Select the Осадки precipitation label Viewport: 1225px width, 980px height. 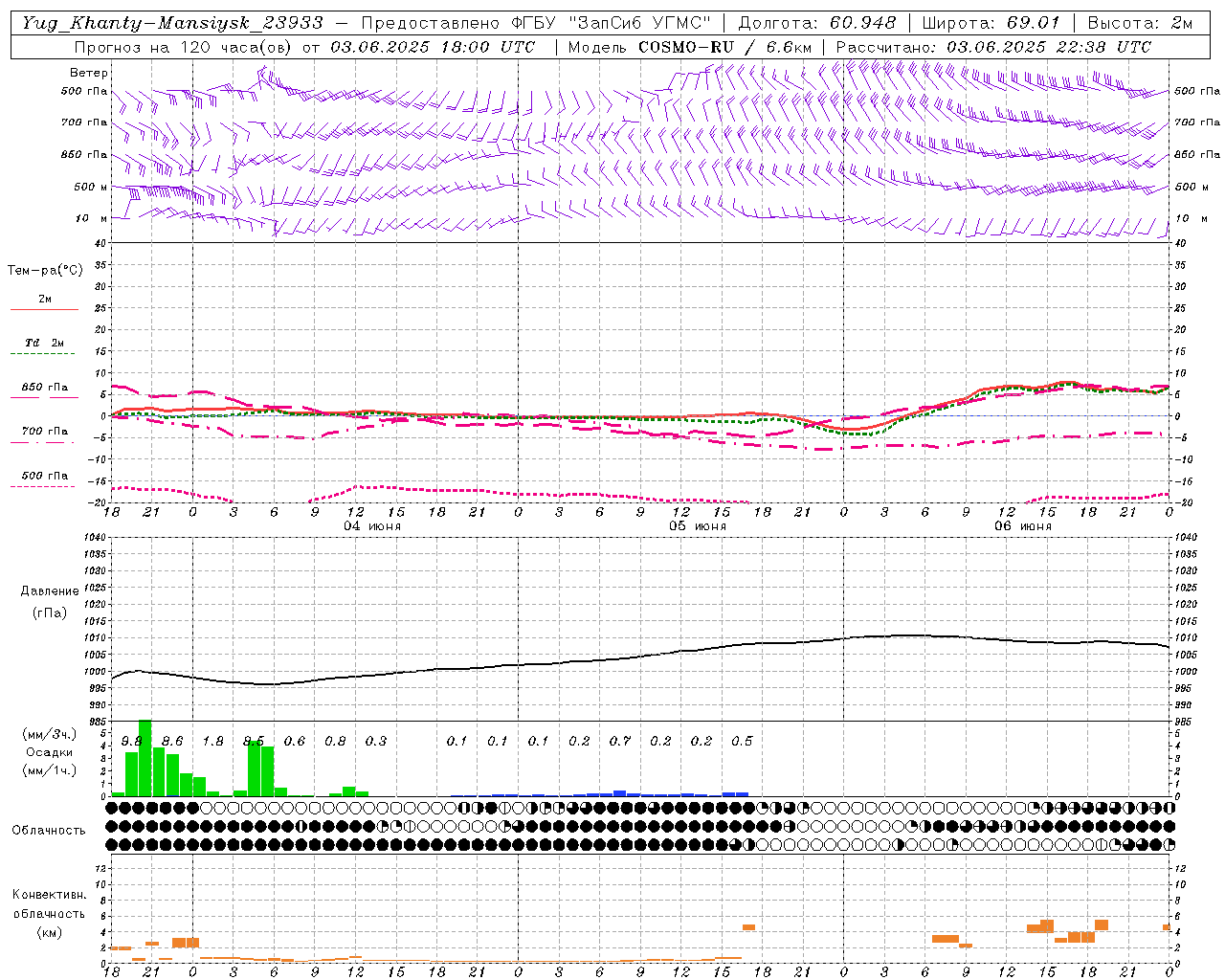(50, 752)
